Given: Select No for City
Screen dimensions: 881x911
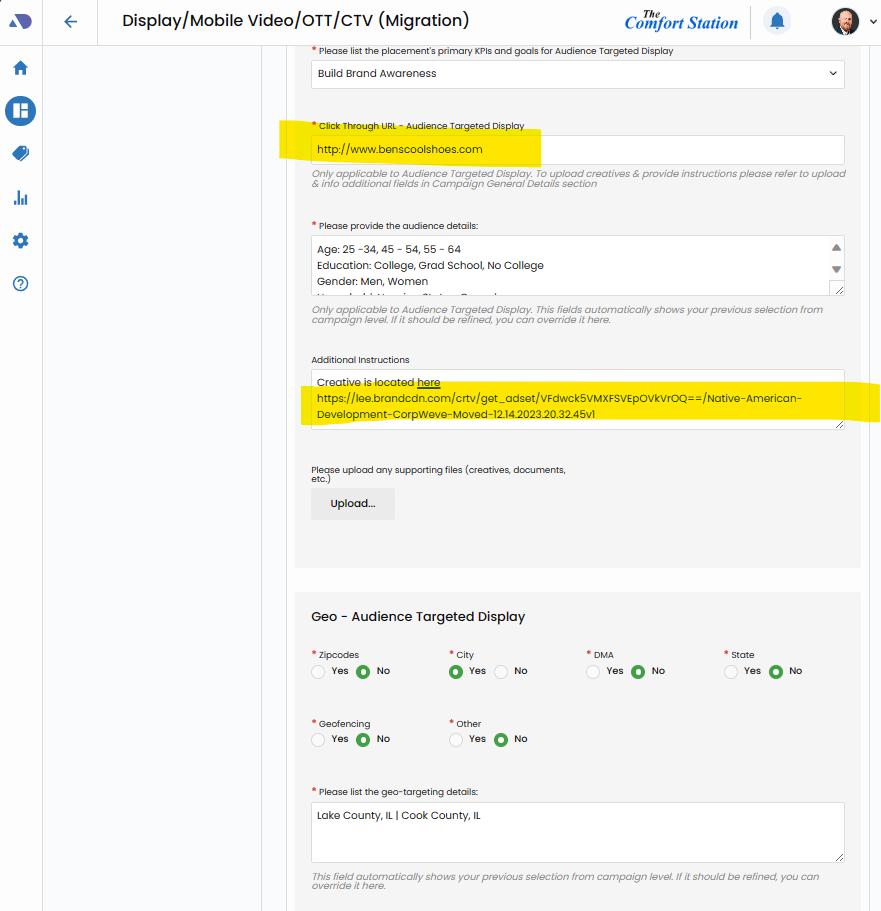Looking at the screenshot, I should (501, 672).
